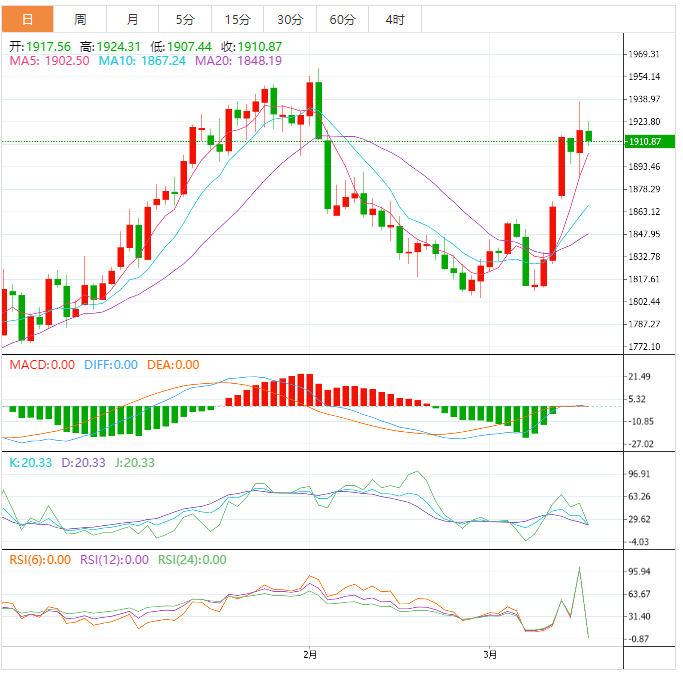Switch to the 5分 interval tab

click(x=186, y=19)
